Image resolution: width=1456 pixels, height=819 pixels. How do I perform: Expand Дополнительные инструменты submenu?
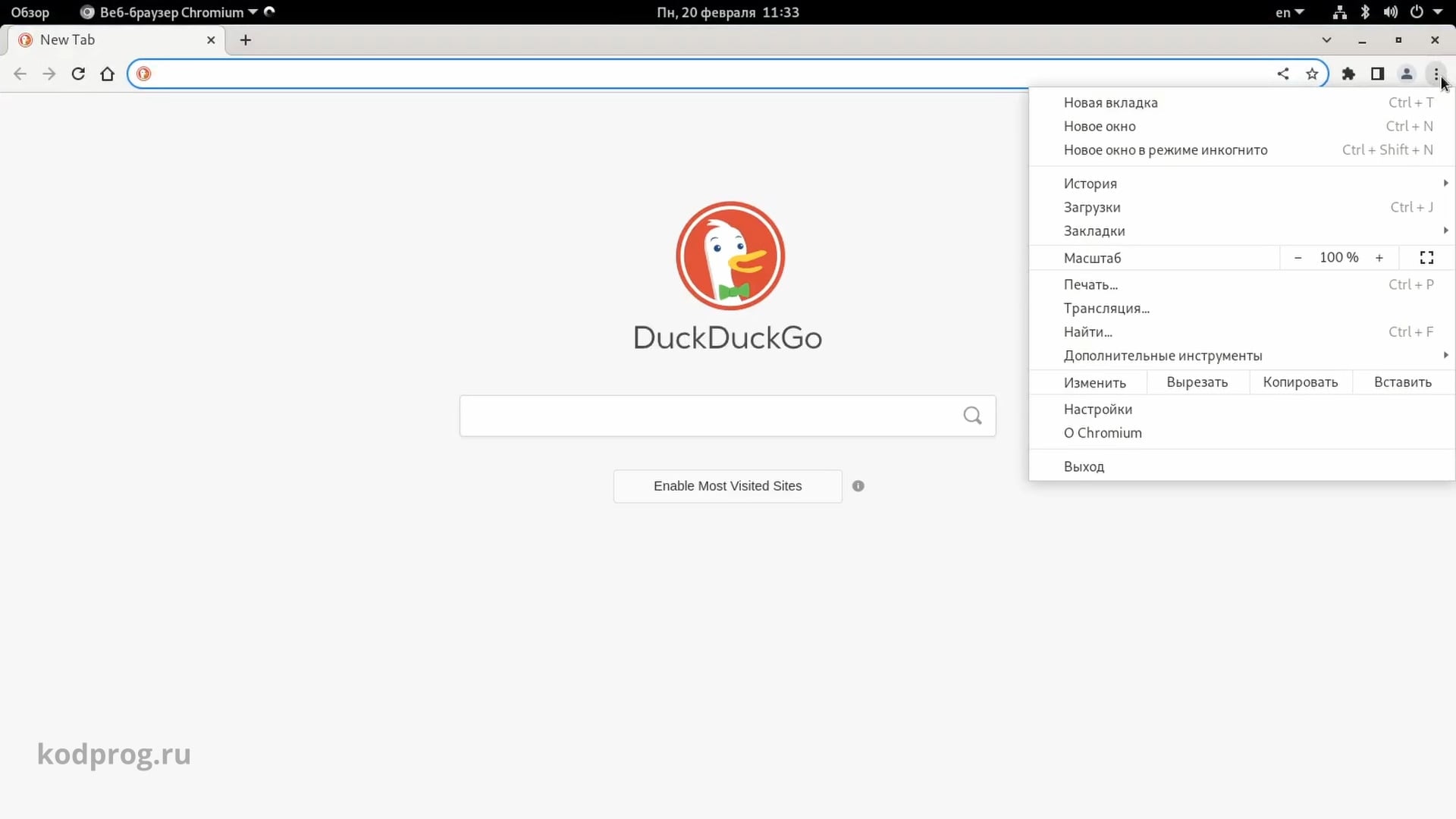[x=1242, y=356]
